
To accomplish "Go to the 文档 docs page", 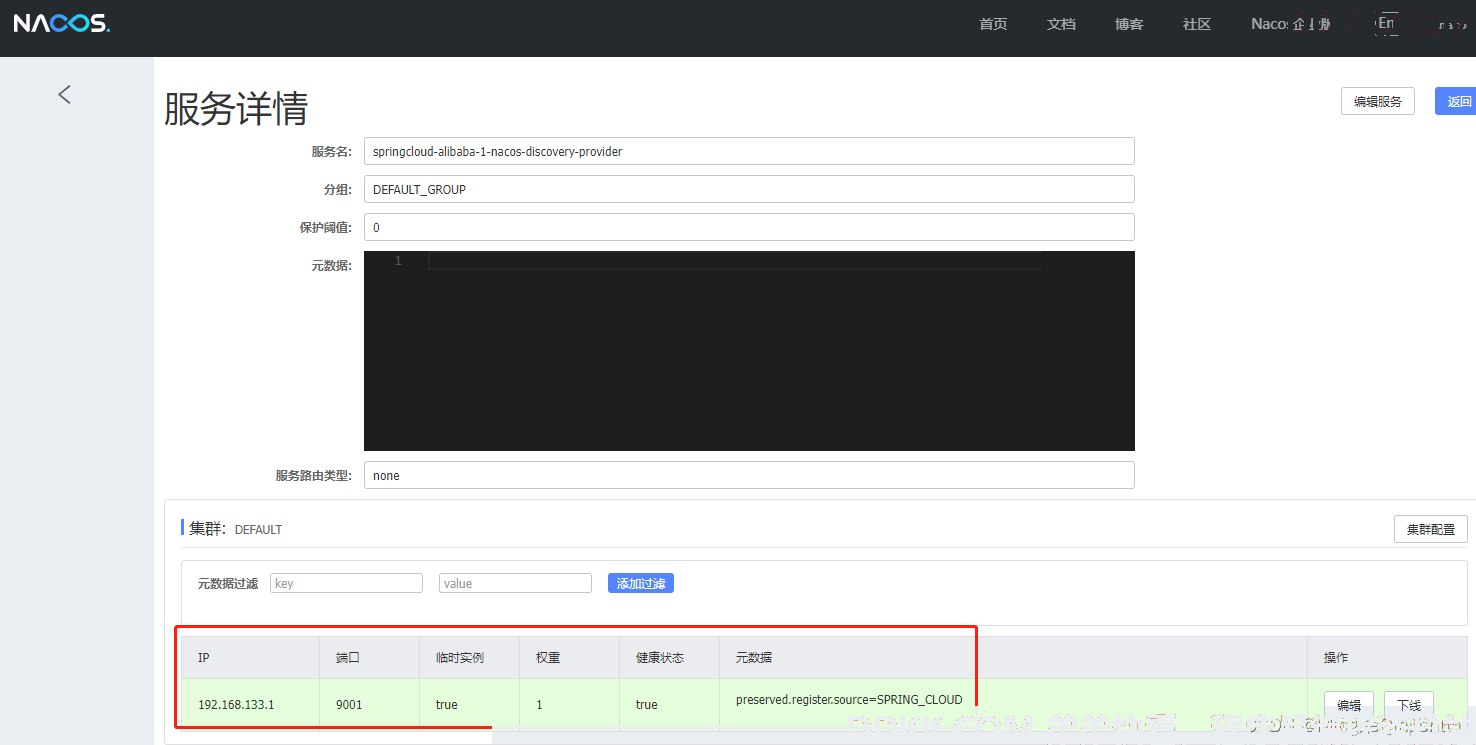I will coord(1061,24).
